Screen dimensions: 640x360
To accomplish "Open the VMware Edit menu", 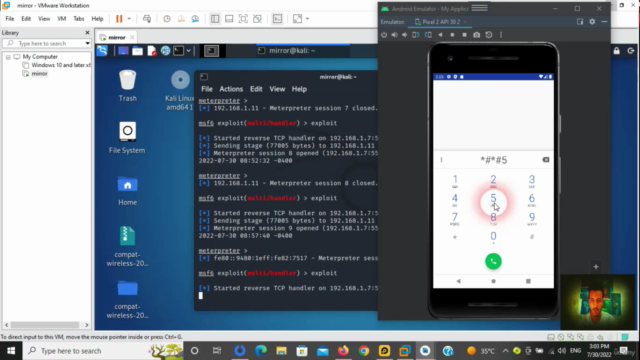I will pyautogui.click(x=26, y=19).
